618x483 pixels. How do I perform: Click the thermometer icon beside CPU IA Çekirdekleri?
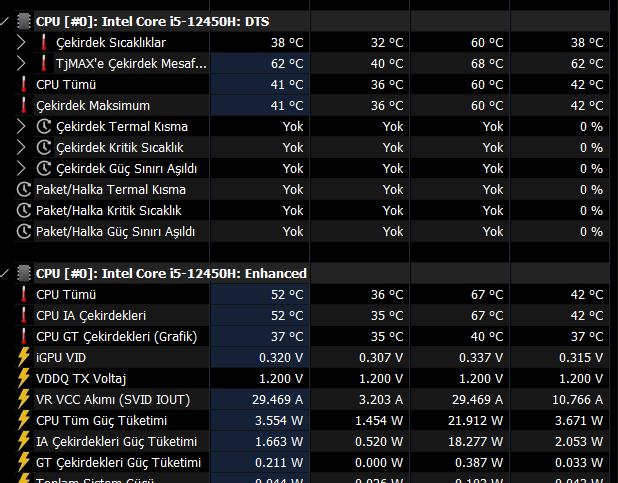pos(24,315)
